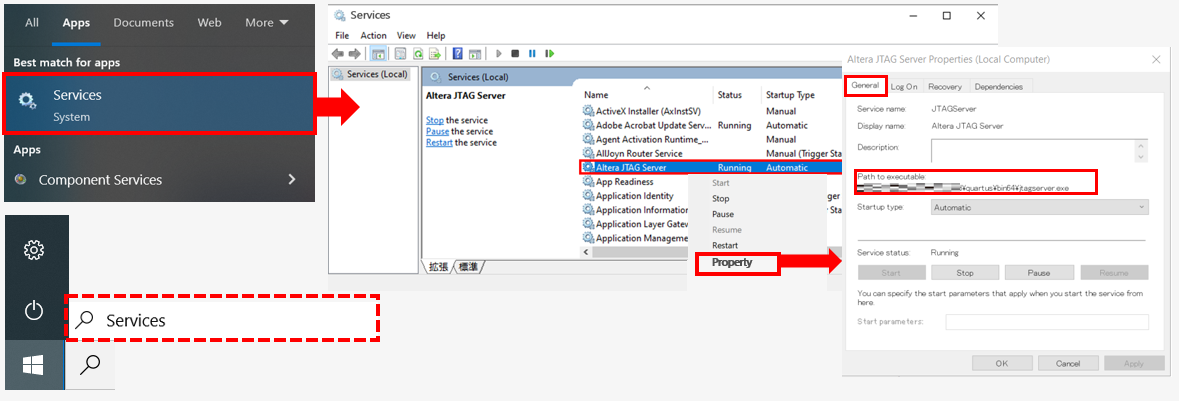Click the Refresh toolbar icon
This screenshot has width=1179, height=401.
coord(417,54)
